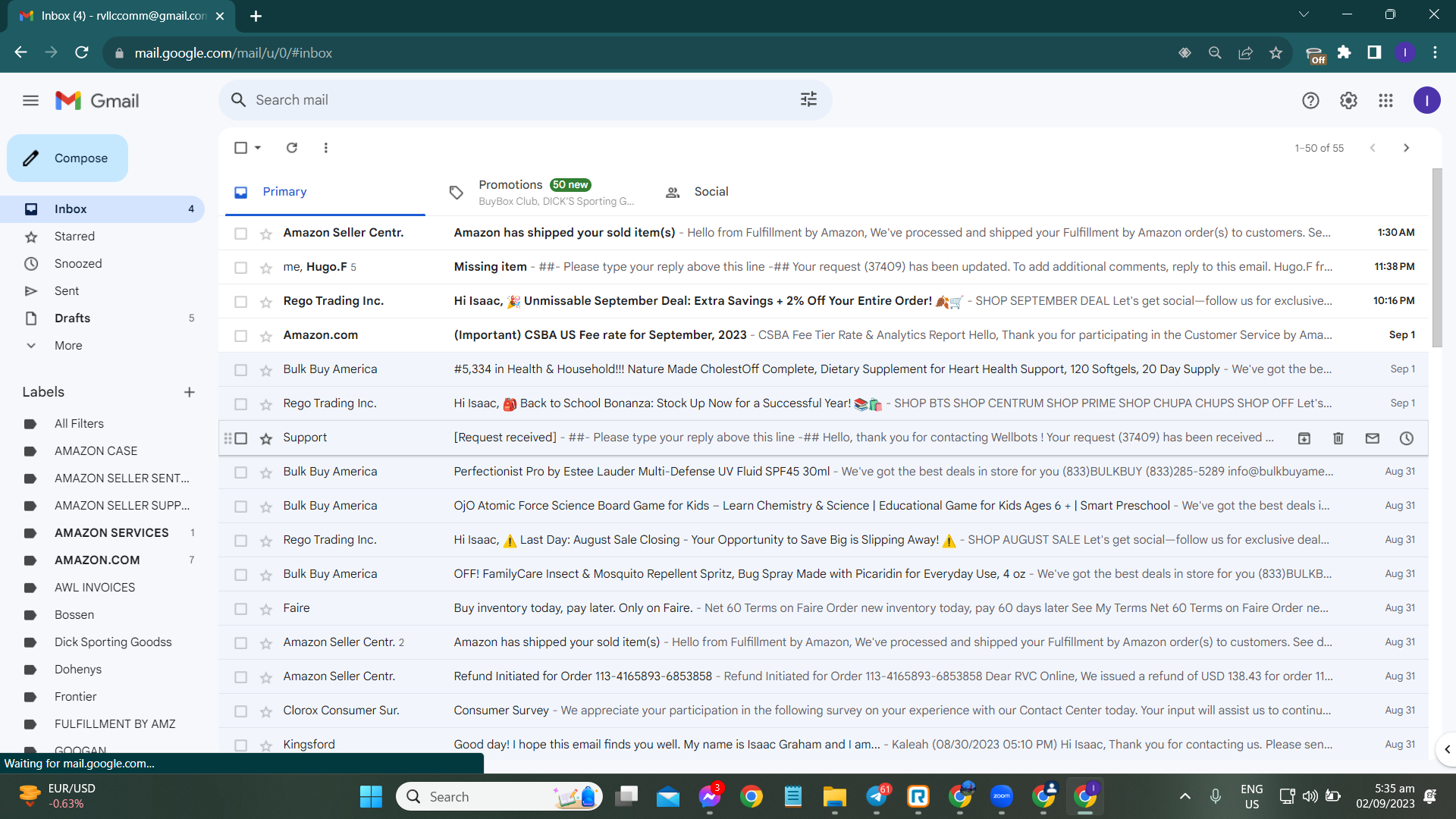The height and width of the screenshot is (819, 1456).
Task: Open the Snoozed folder
Action: (x=78, y=264)
